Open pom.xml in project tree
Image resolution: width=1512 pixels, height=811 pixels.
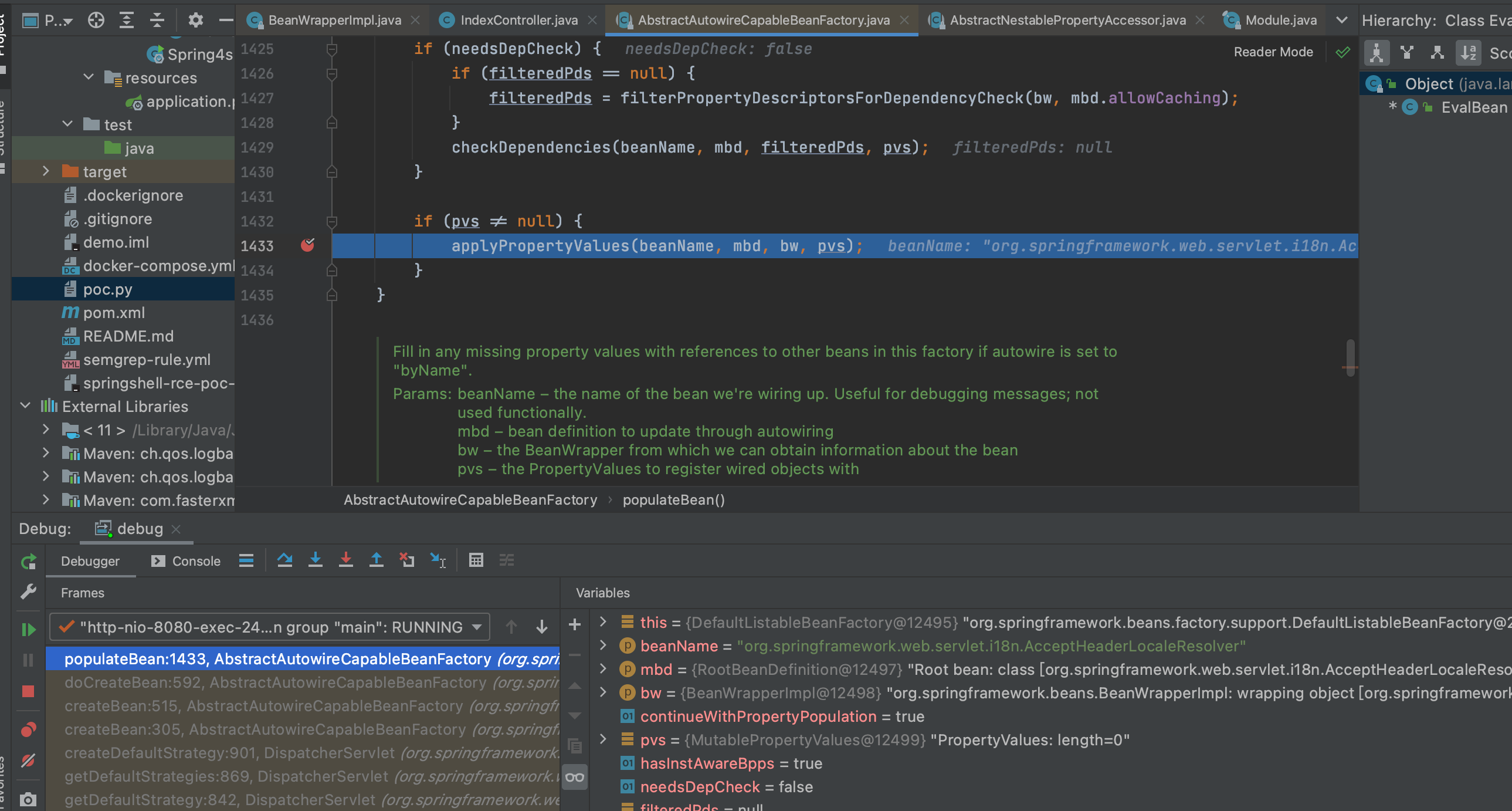tap(114, 312)
